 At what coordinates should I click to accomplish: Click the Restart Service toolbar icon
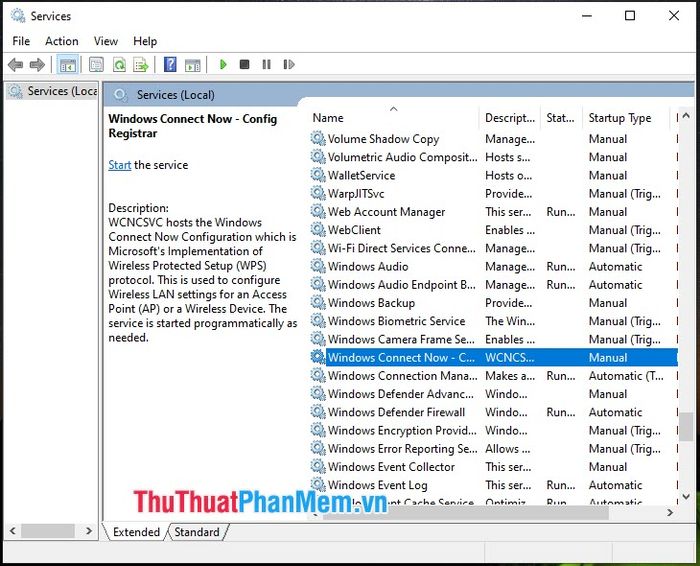(289, 65)
